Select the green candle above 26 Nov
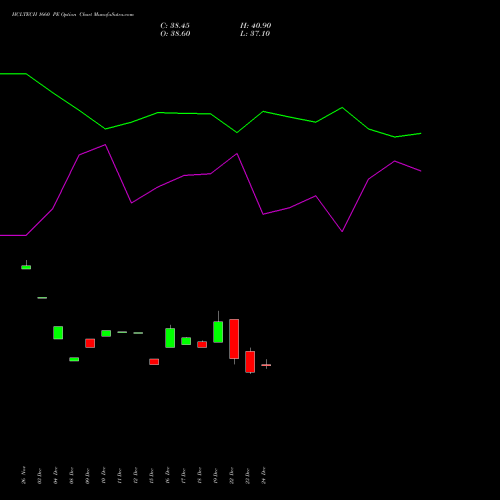This screenshot has width=500, height=500. pos(26,267)
